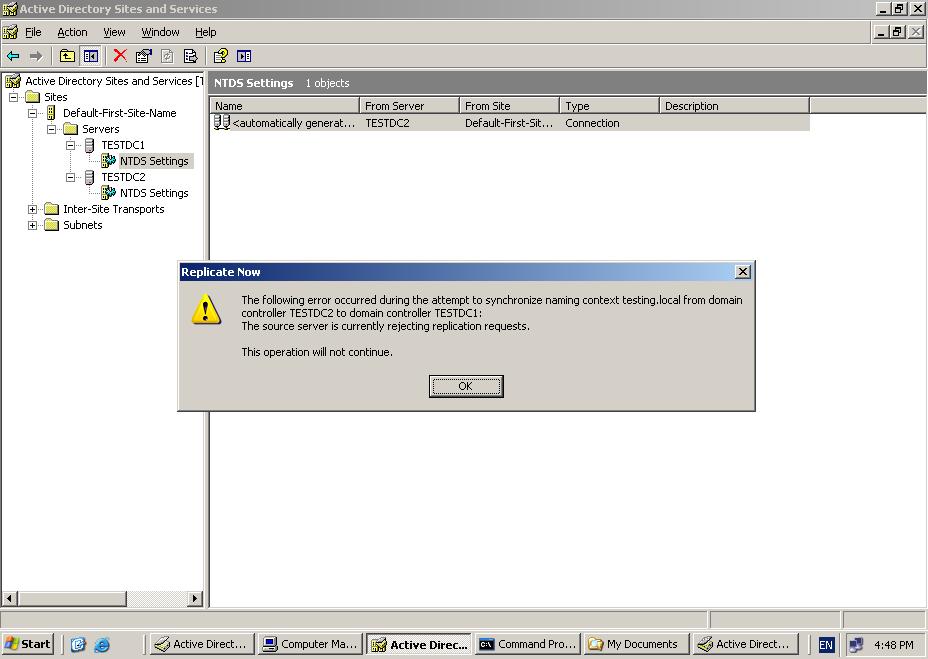Click the connection object icon in the list

pyautogui.click(x=222, y=123)
